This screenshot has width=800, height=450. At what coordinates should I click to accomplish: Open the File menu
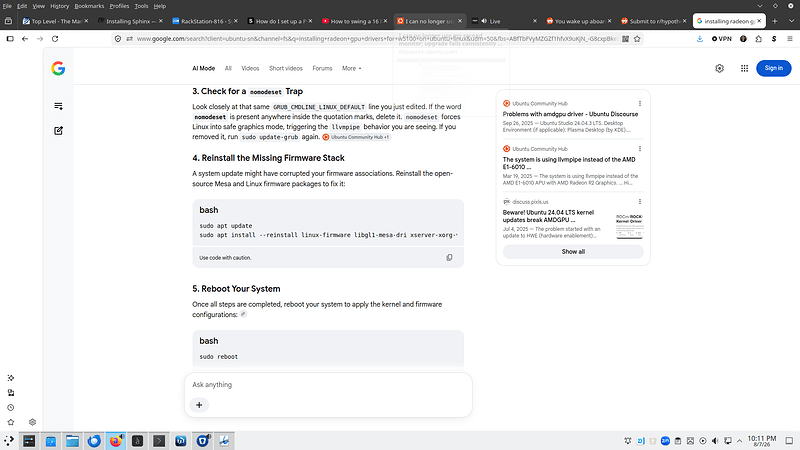point(7,6)
